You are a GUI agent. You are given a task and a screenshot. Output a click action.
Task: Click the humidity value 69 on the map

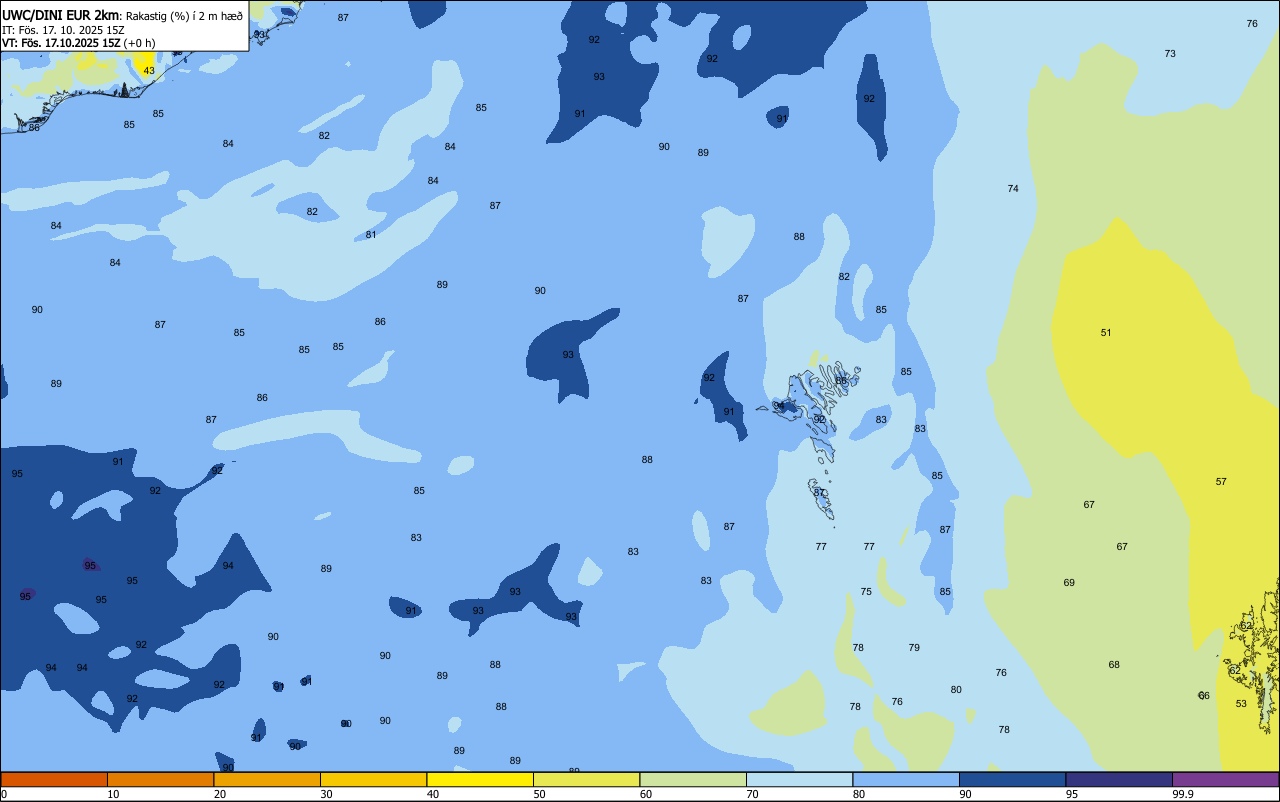point(1069,583)
